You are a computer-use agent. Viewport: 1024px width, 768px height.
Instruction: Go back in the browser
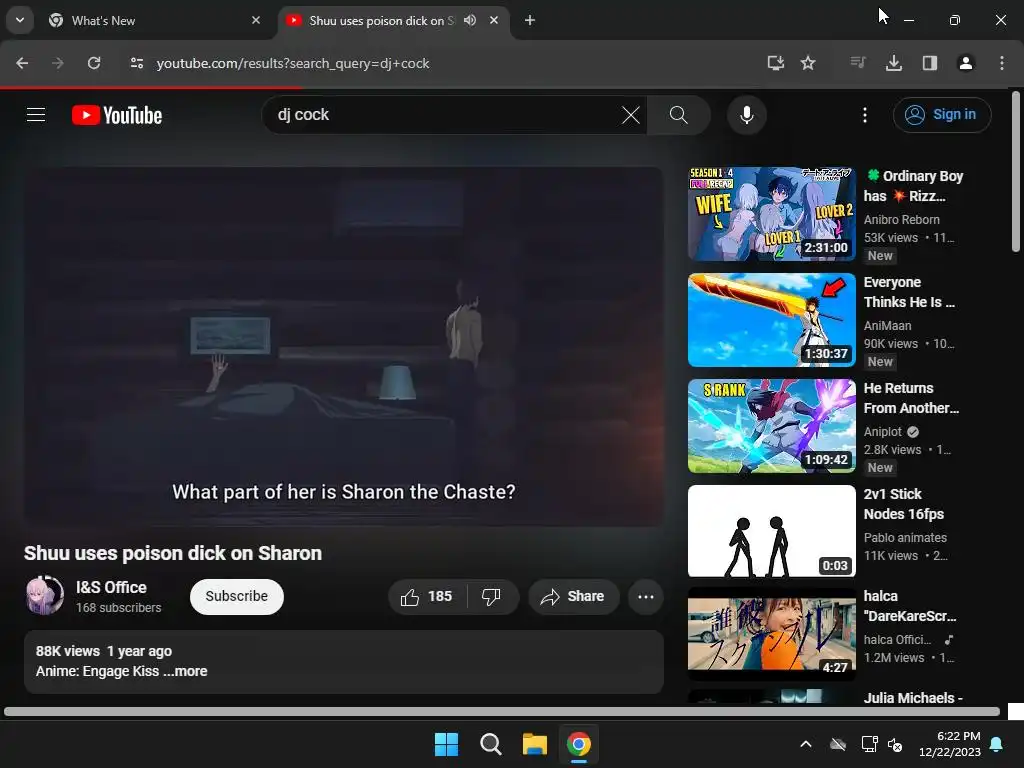[22, 63]
